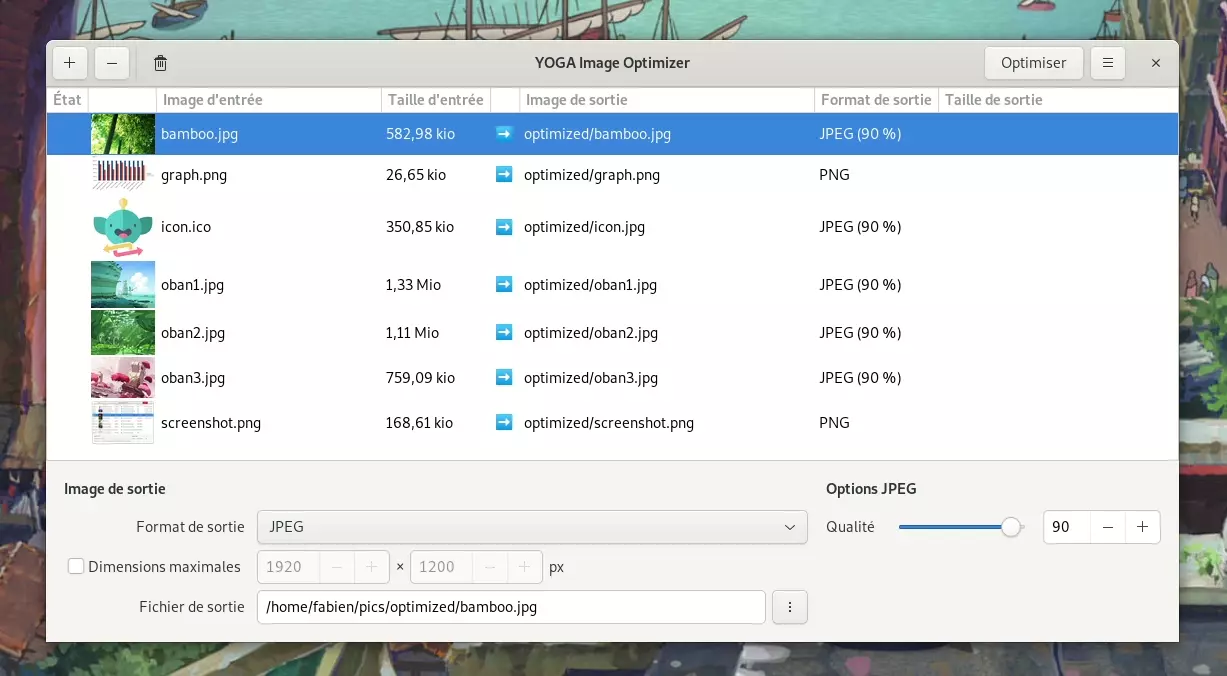This screenshot has height=676, width=1227.
Task: Sort by Image d'entrée column
Action: coord(269,100)
